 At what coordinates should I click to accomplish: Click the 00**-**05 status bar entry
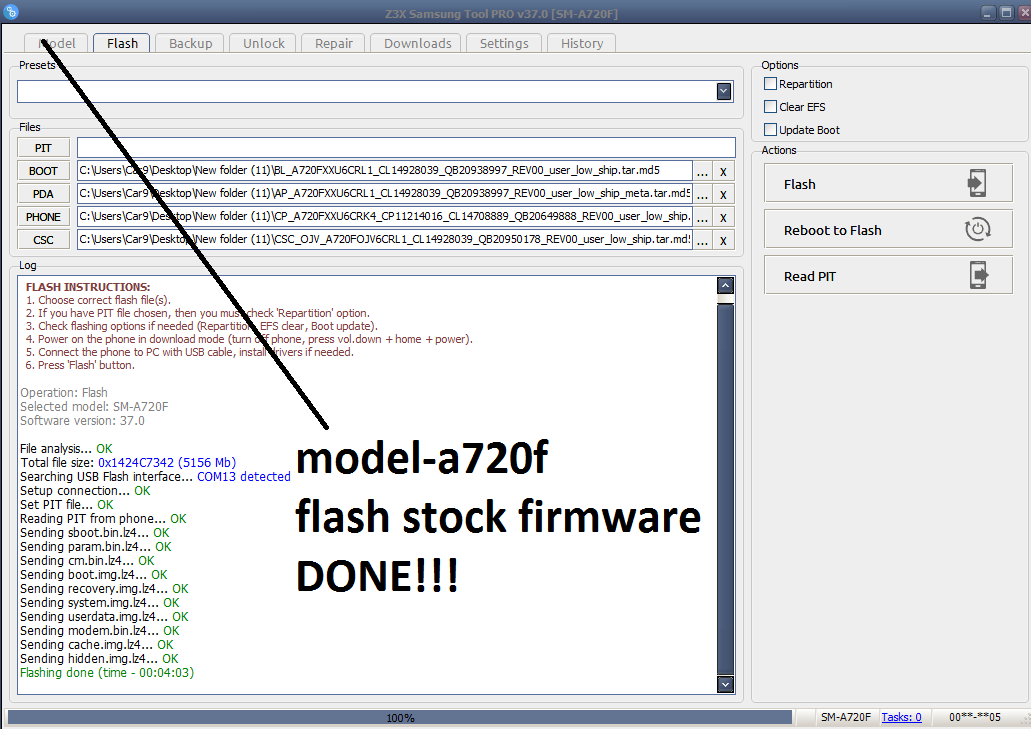pos(974,717)
